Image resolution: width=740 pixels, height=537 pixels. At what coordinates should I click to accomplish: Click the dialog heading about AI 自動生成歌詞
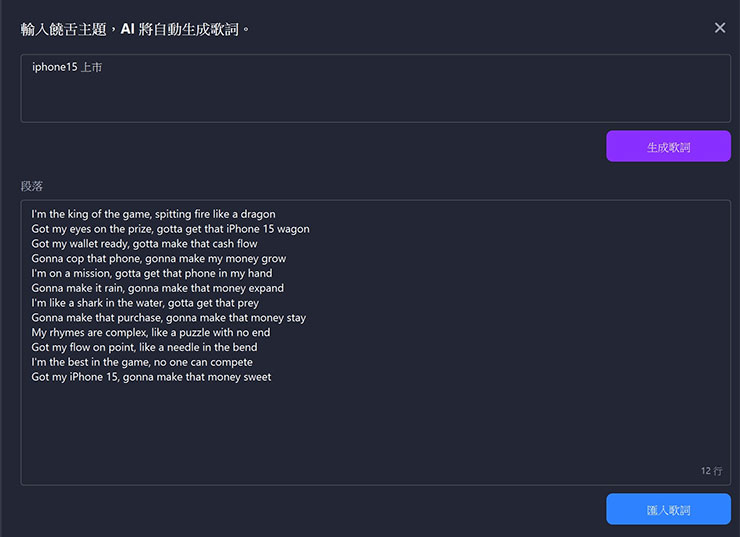[135, 29]
